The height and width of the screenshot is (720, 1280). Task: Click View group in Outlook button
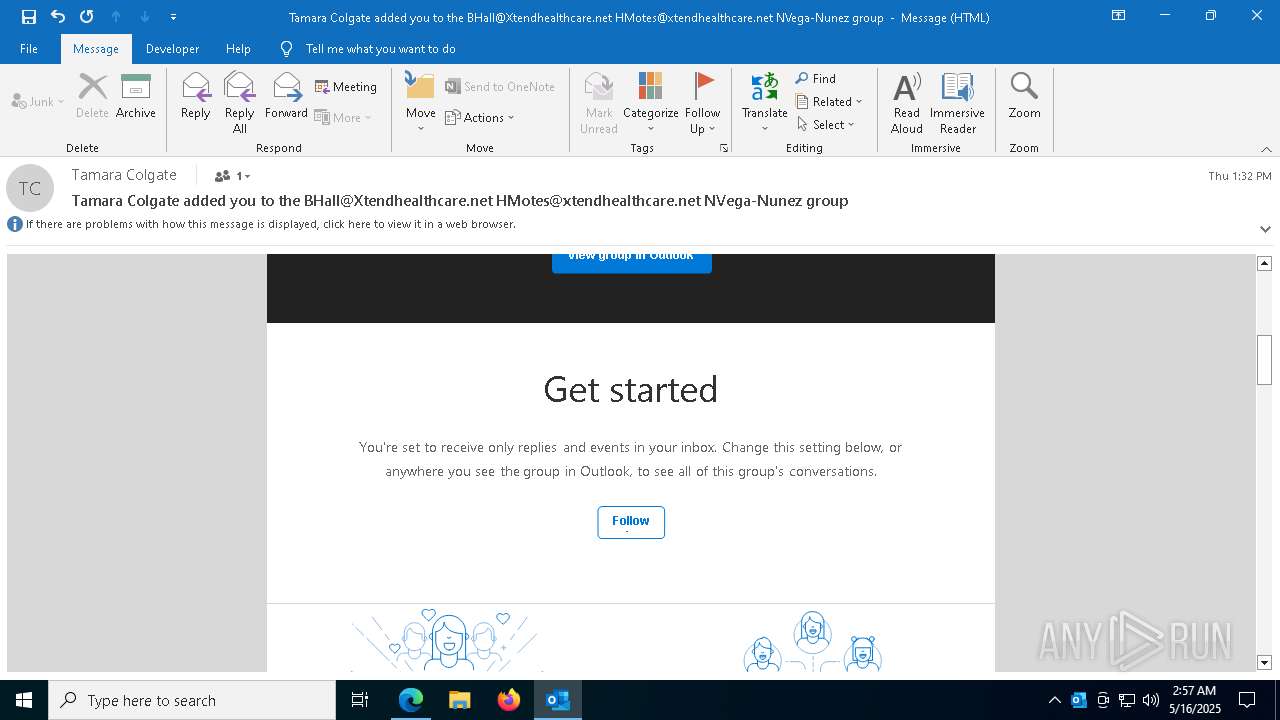point(632,262)
